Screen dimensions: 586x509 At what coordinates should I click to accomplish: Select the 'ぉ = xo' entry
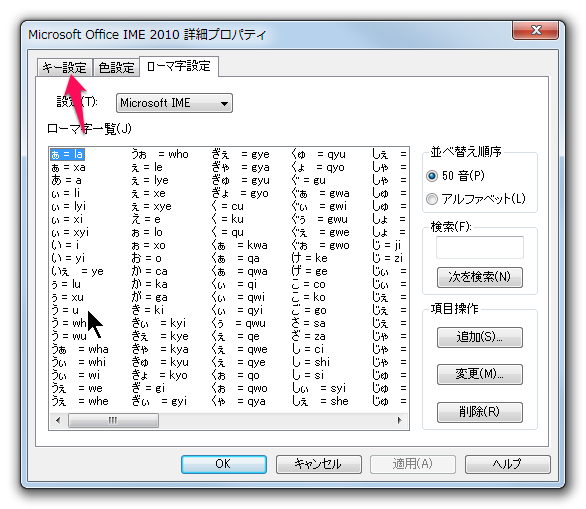click(x=148, y=246)
